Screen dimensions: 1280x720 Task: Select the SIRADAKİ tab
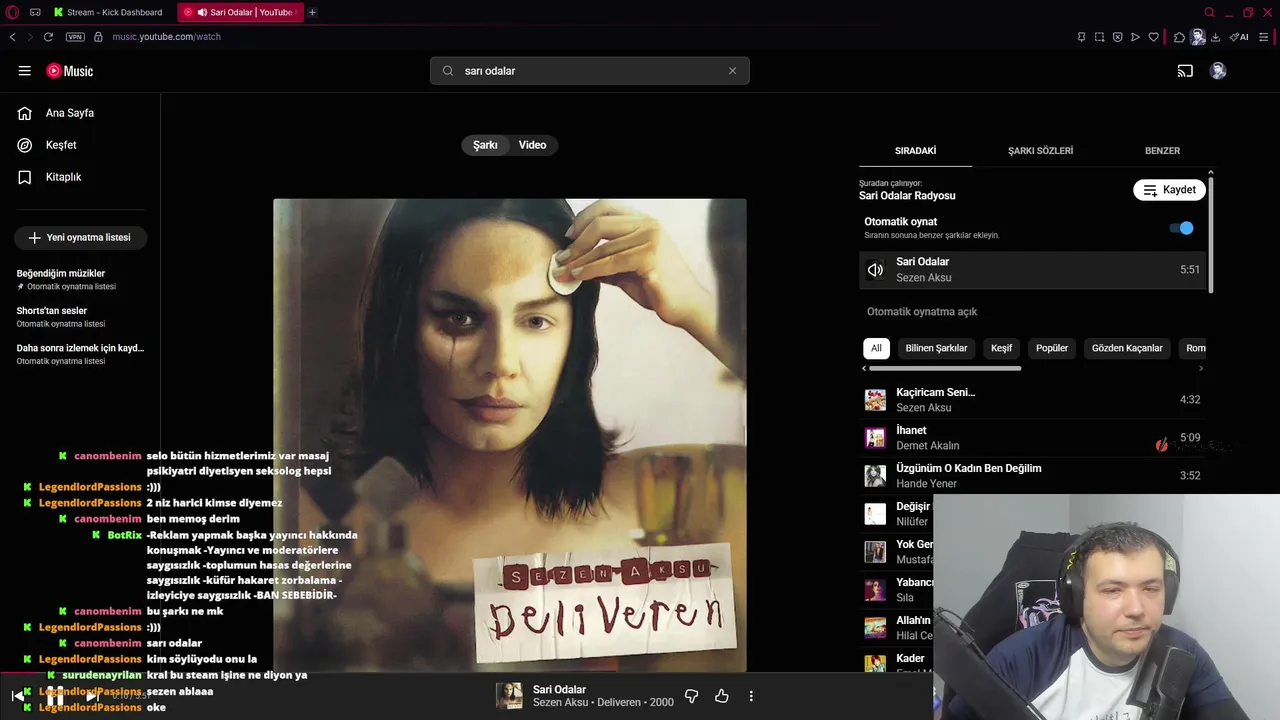click(915, 151)
